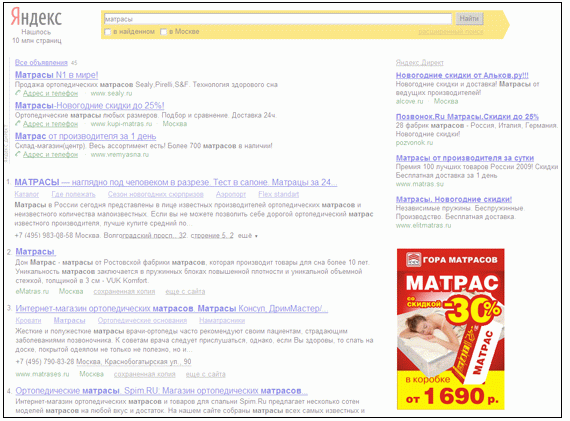The image size is (570, 421).
Task: Open the расширенный поиск link
Action: click(x=451, y=32)
